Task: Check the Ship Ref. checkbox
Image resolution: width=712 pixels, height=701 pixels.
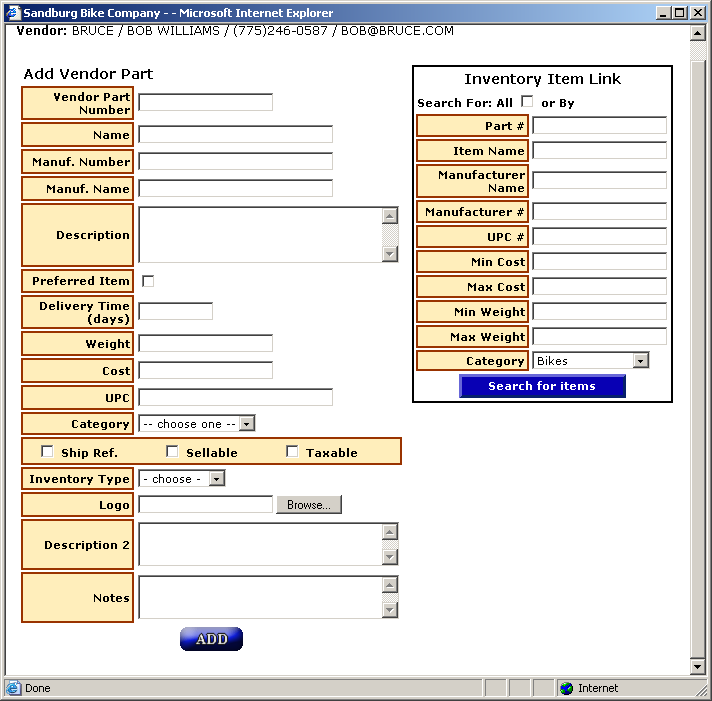Action: click(47, 452)
